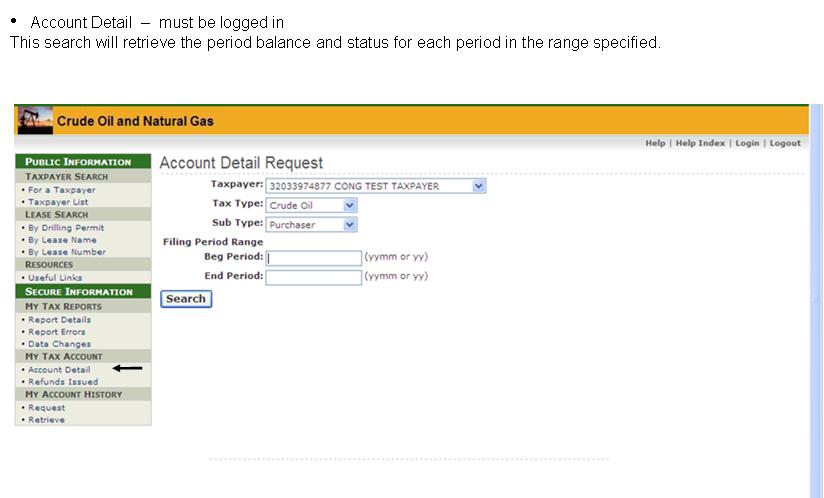Screen dimensions: 824x498
Task: Open the Taxpayer List menu item
Action: point(58,202)
